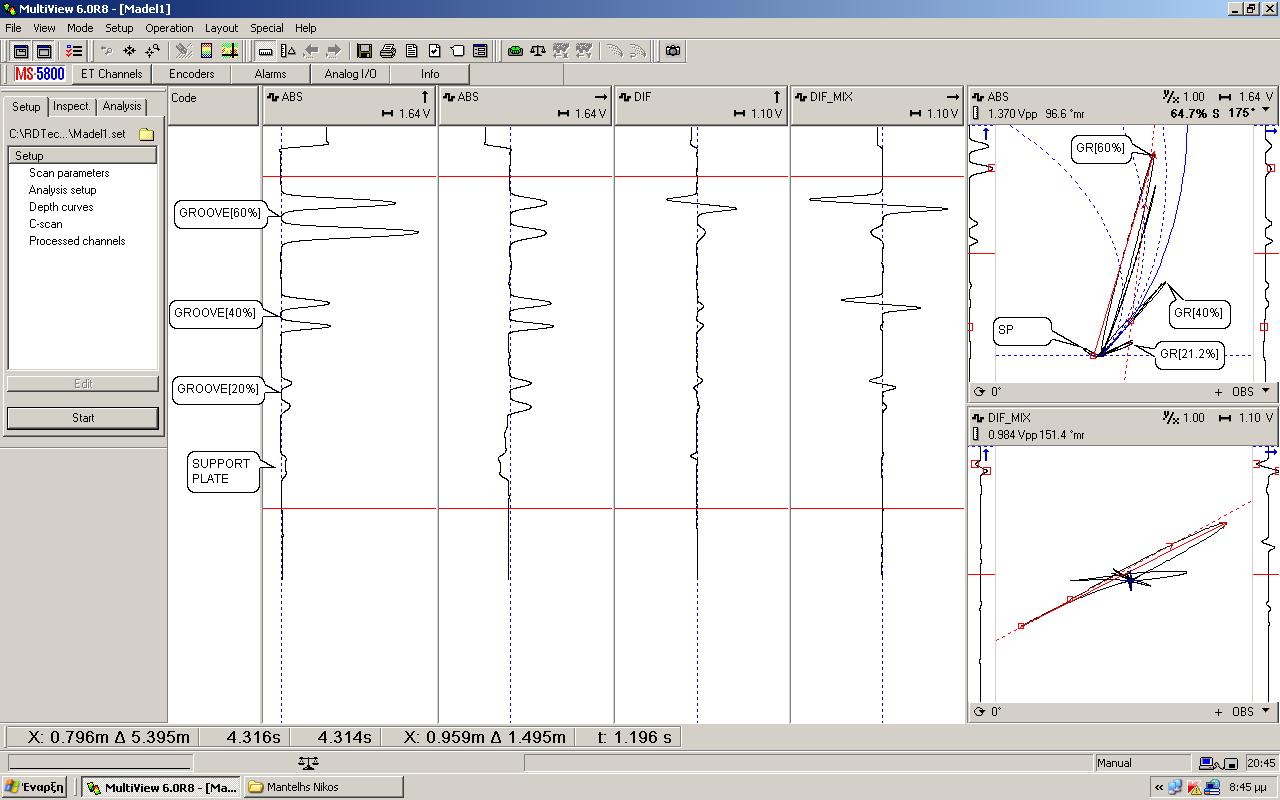This screenshot has height=800, width=1280.
Task: Click the vertical ruler with triangle icon
Action: point(288,51)
